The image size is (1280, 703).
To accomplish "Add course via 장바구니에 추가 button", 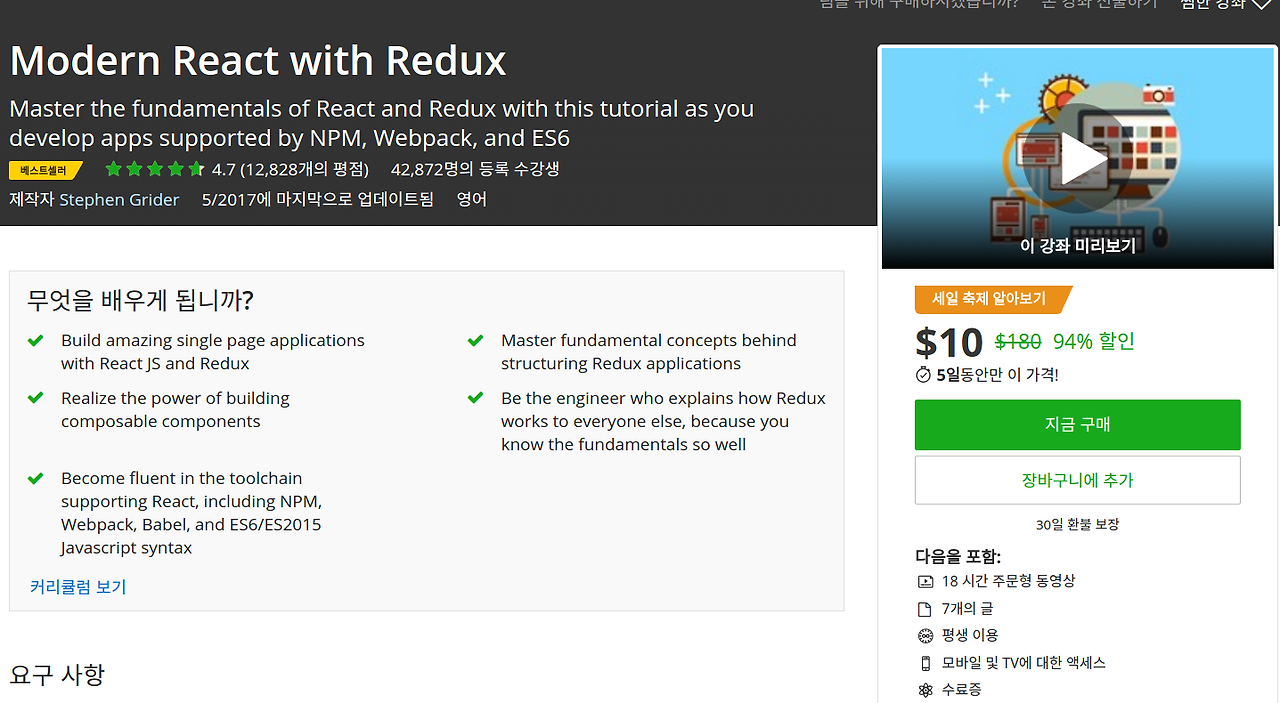I will (1077, 480).
